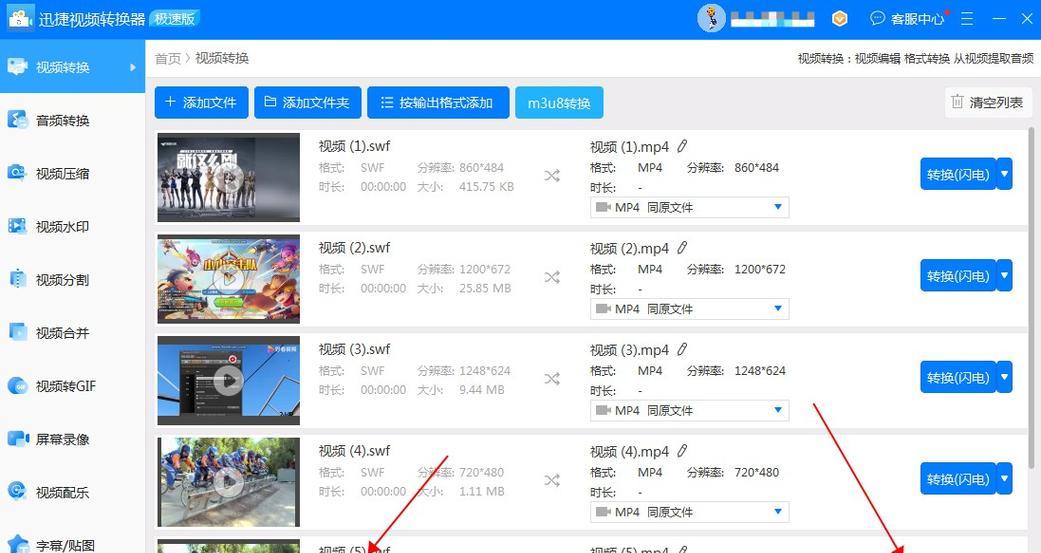Open the hamburger menu icon in title bar
This screenshot has height=553, width=1041.
click(x=967, y=19)
